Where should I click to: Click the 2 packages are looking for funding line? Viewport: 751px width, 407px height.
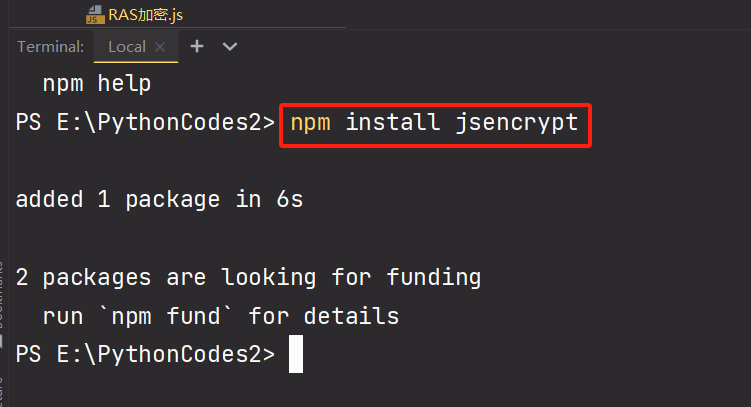click(248, 278)
